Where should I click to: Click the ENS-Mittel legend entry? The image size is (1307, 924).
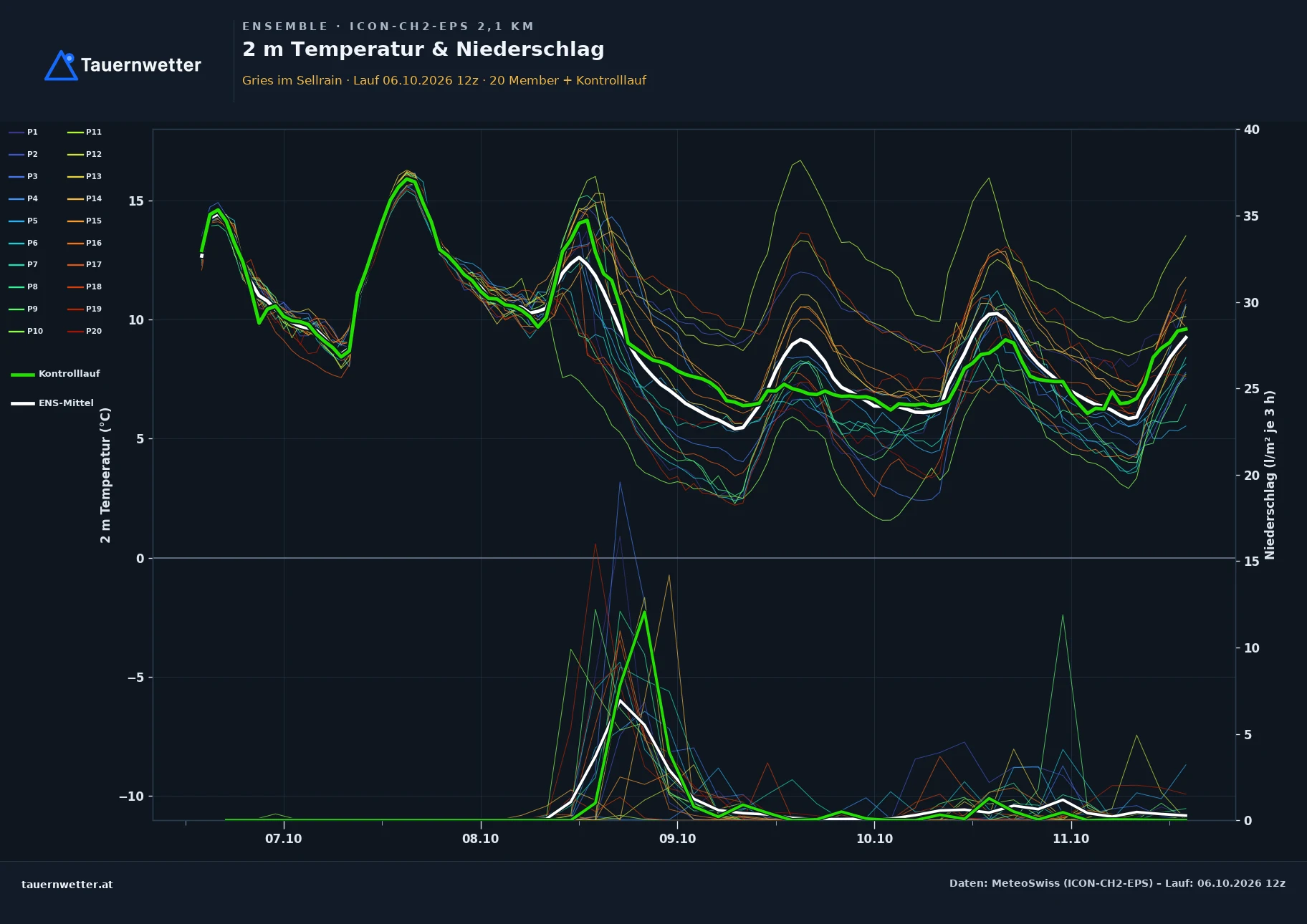[x=52, y=403]
